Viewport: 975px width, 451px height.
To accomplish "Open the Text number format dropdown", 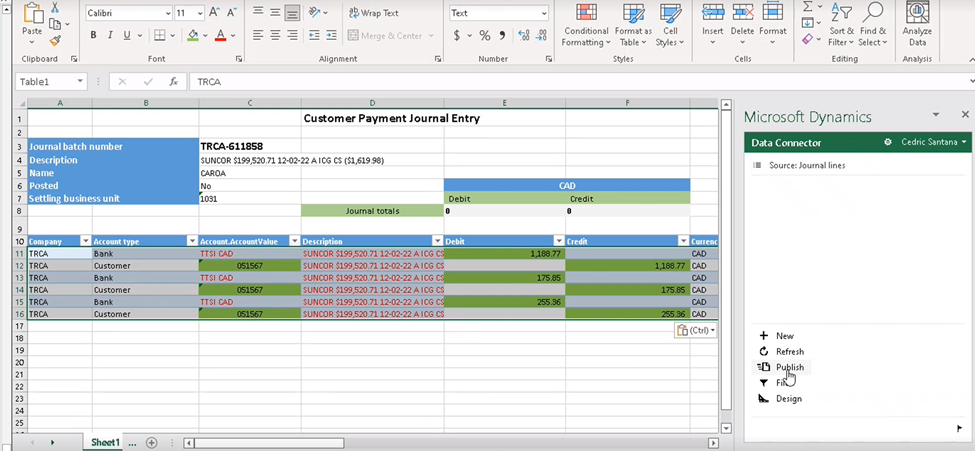I will tap(544, 13).
